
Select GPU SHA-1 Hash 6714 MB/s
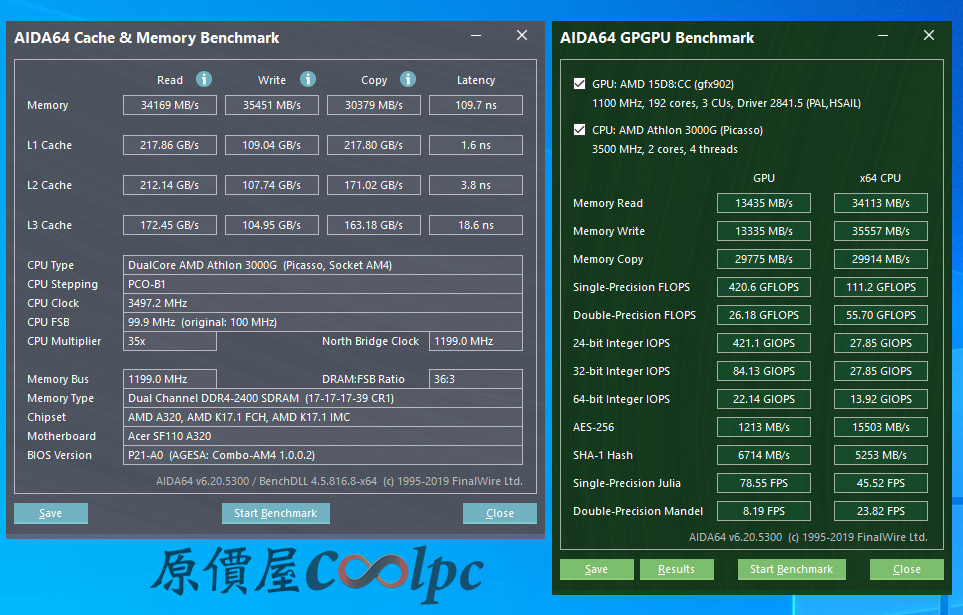coord(764,455)
